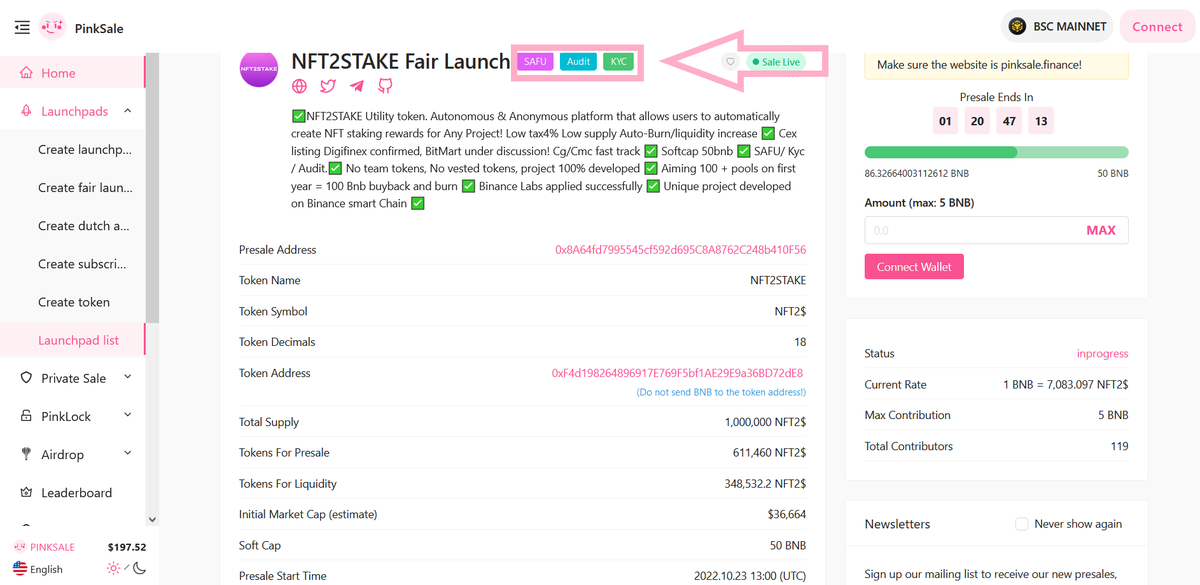This screenshot has height=585, width=1200.
Task: Click the Total Contributors value 119
Action: (1119, 446)
